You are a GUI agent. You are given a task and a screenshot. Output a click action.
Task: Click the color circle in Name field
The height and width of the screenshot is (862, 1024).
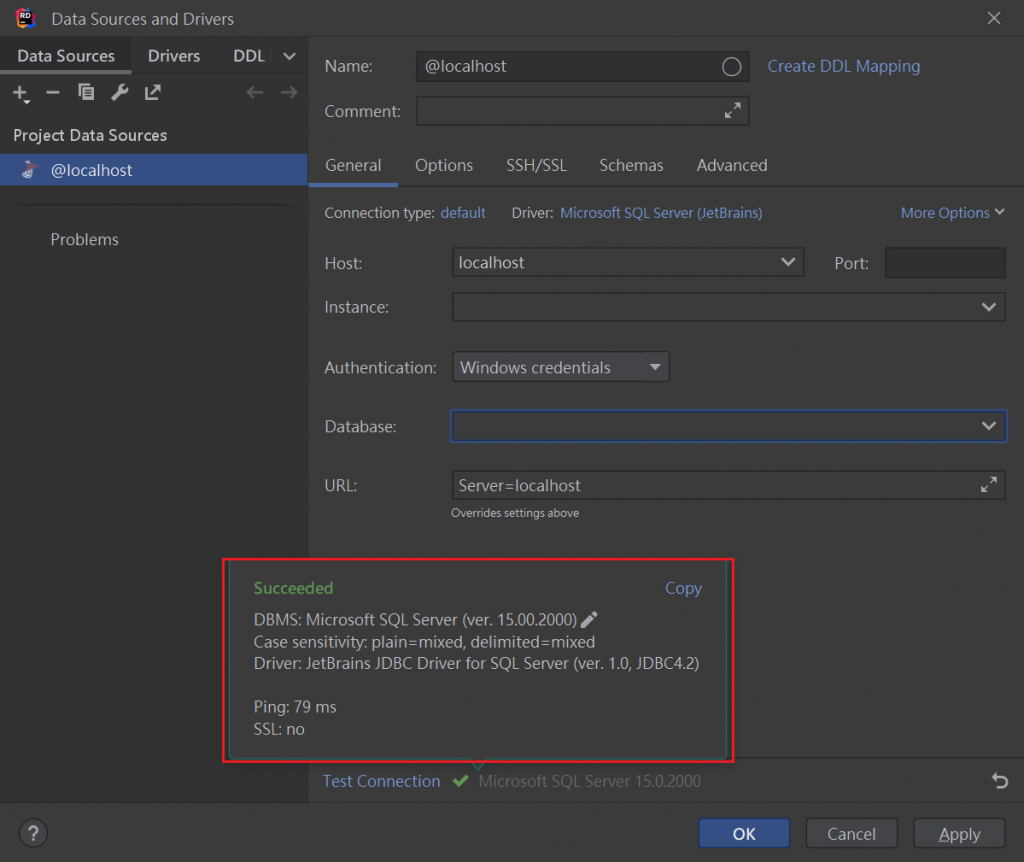pyautogui.click(x=731, y=67)
